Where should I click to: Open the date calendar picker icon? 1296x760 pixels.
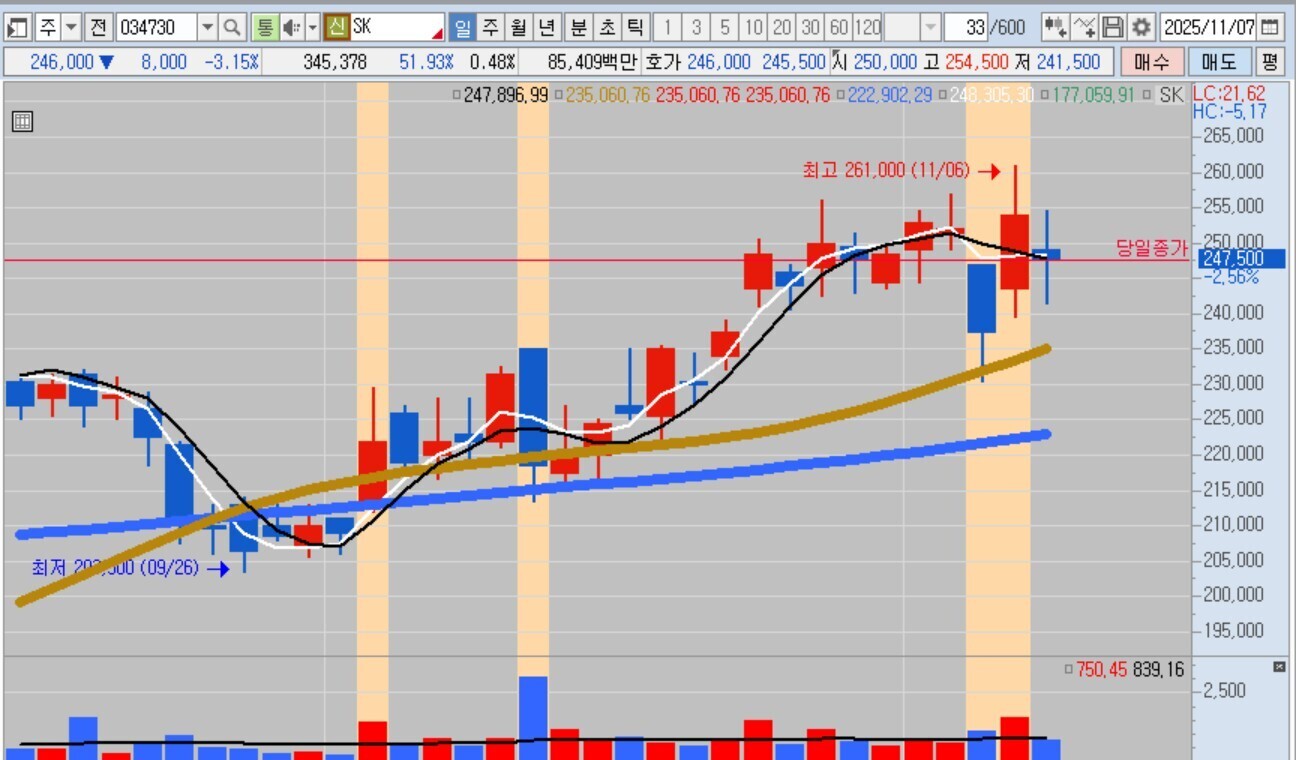point(1269,27)
